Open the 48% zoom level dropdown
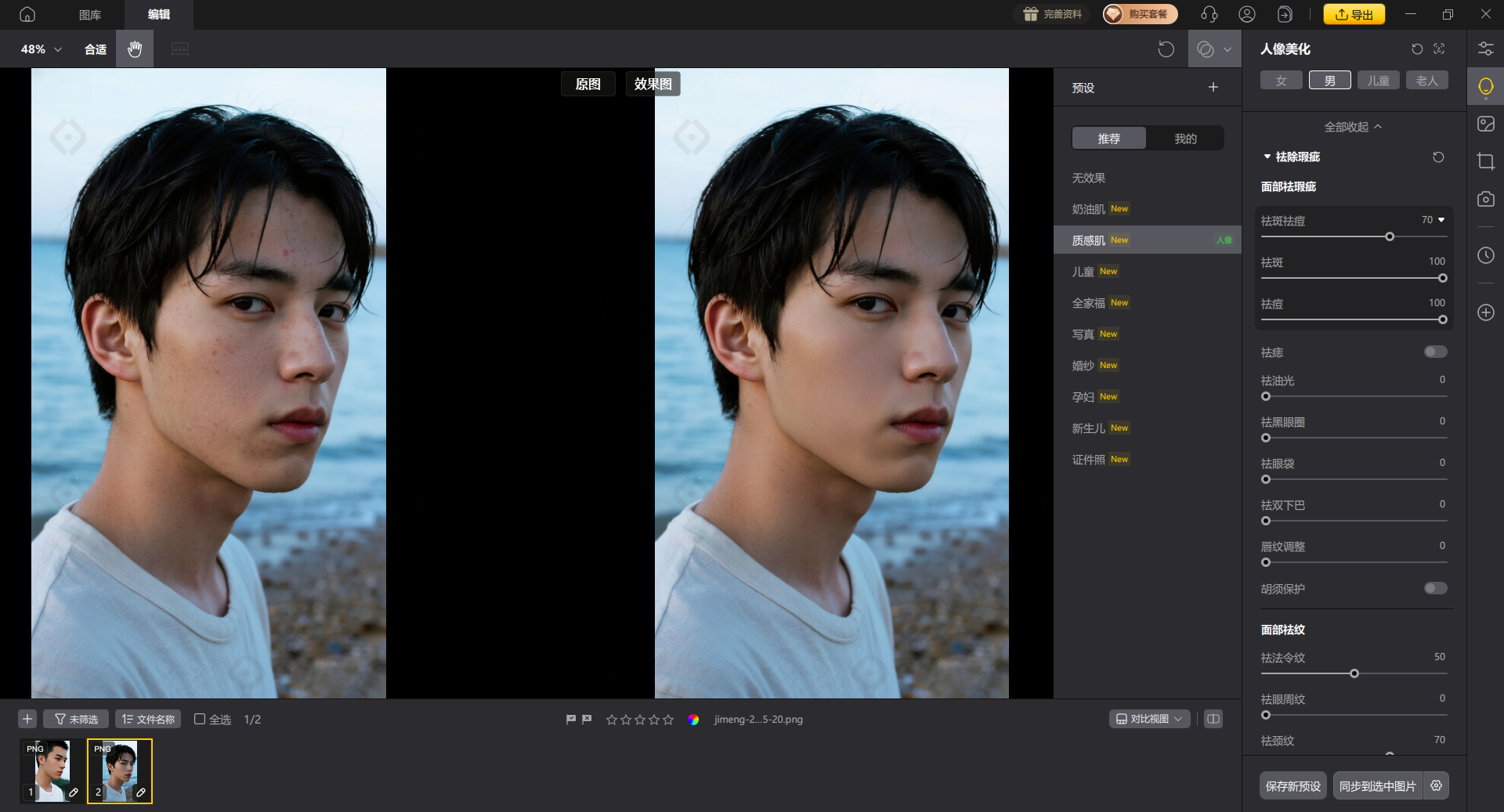Screen dimensions: 1504x812 41,49
